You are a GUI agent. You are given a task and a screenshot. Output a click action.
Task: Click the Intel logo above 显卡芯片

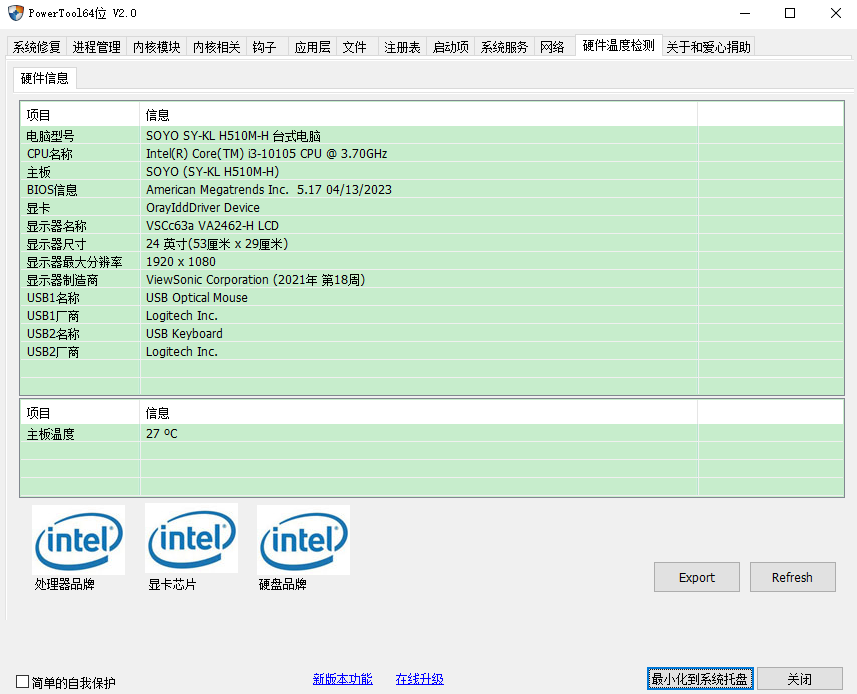(x=191, y=540)
